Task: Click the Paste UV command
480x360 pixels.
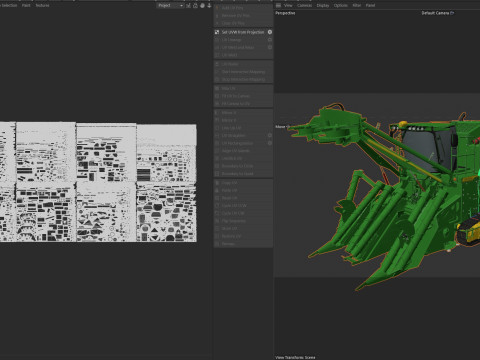Action: pyautogui.click(x=243, y=190)
